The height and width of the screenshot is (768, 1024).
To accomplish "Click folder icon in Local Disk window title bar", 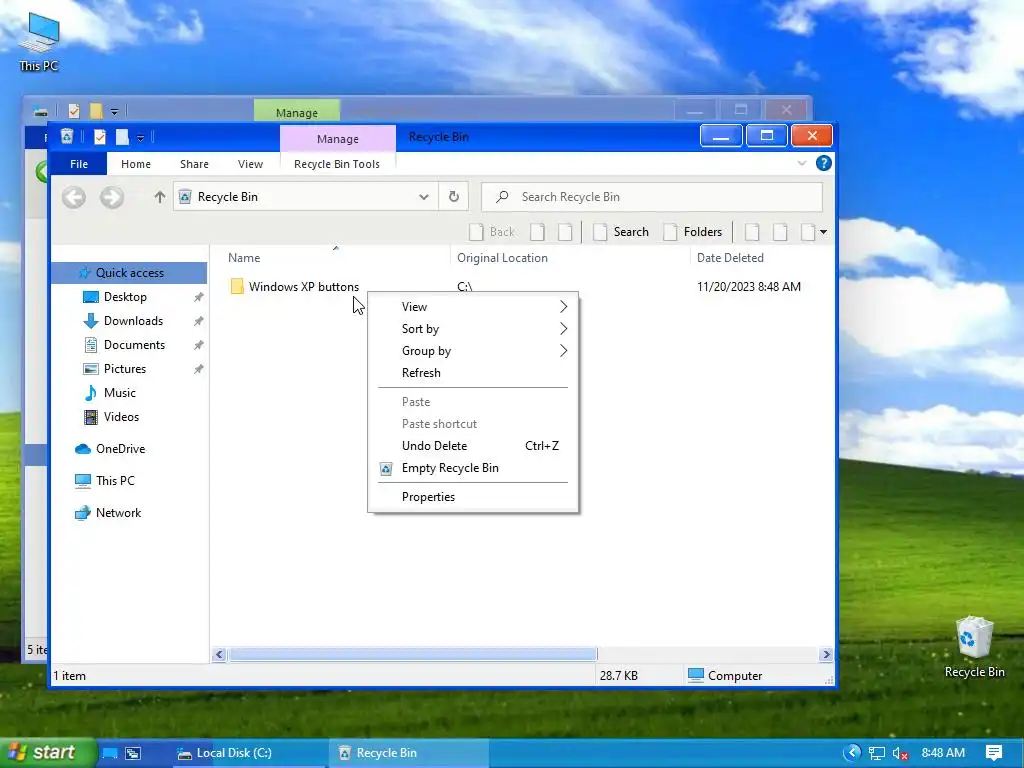I will [96, 111].
